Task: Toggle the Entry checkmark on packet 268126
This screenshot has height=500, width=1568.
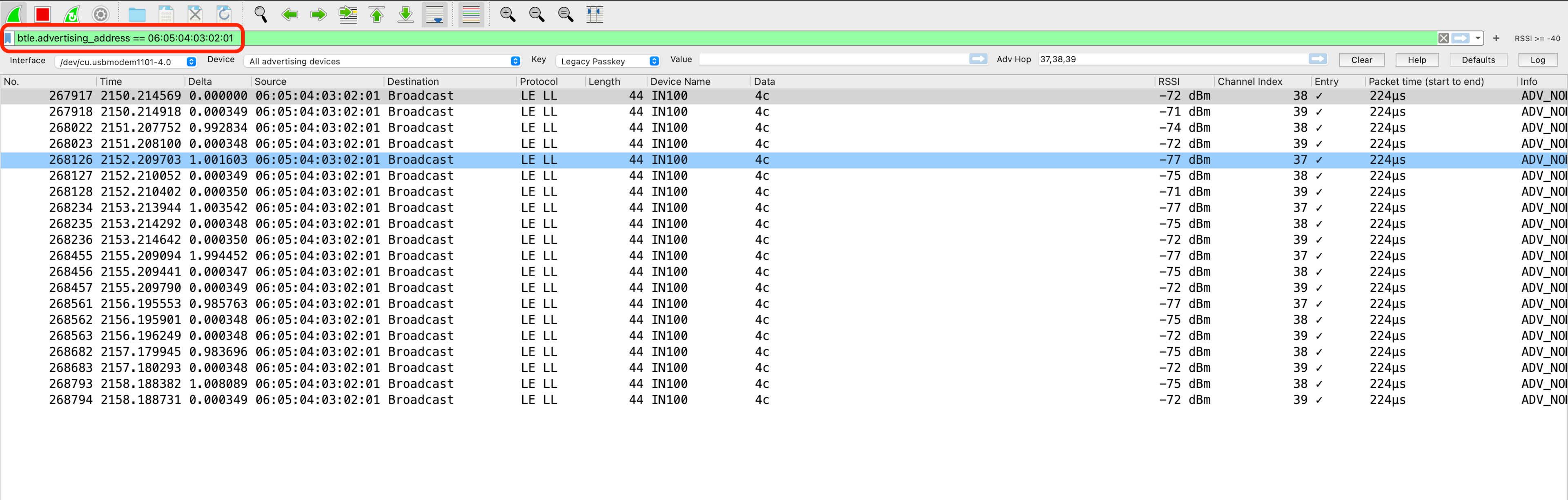Action: tap(1319, 159)
